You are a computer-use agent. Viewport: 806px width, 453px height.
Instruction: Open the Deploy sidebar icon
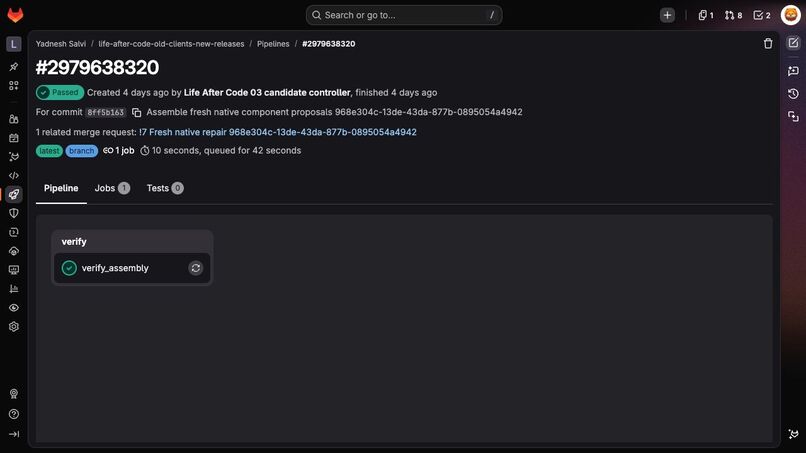[x=14, y=232]
